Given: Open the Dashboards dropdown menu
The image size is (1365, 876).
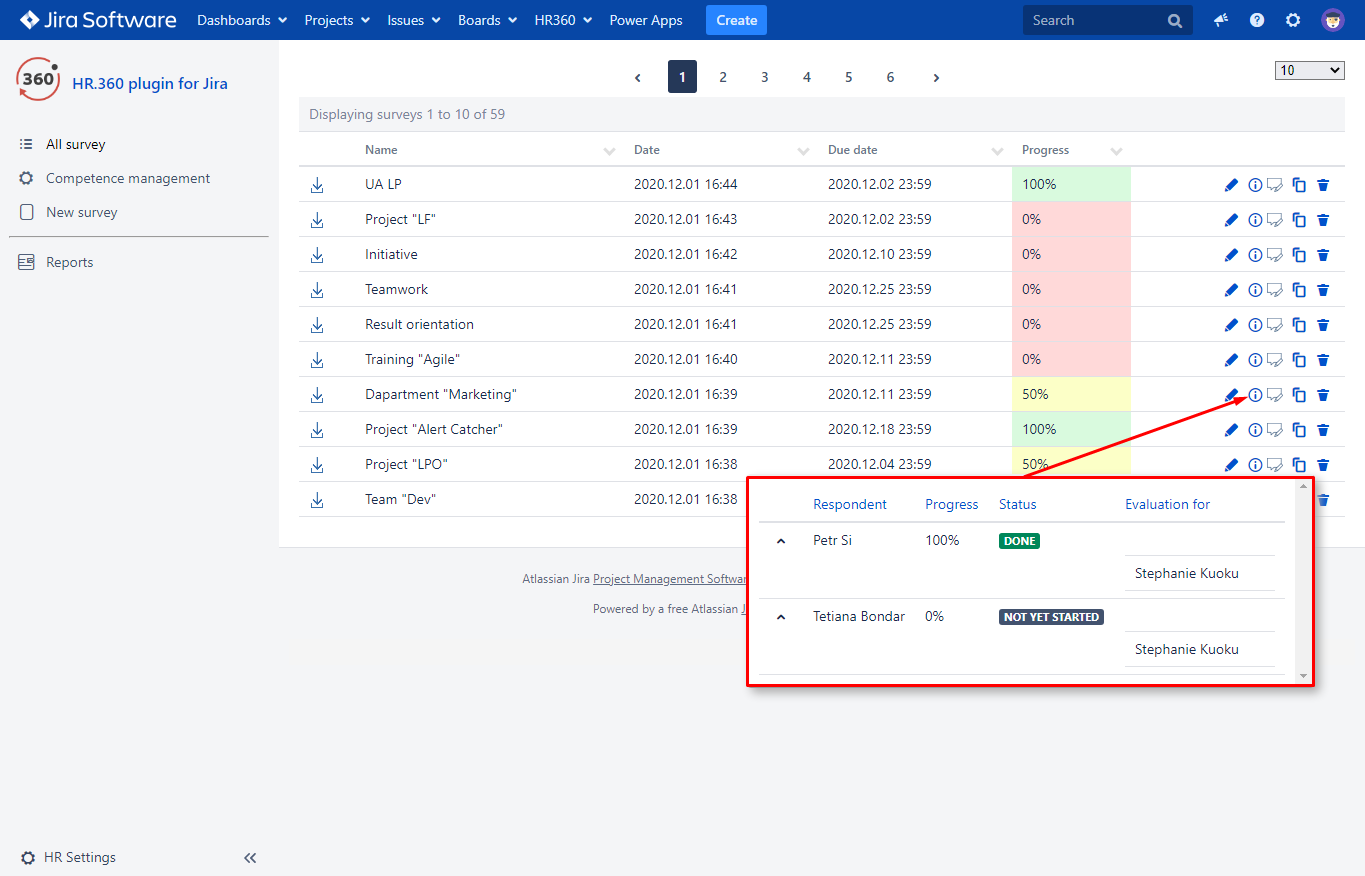Looking at the screenshot, I should pyautogui.click(x=242, y=20).
